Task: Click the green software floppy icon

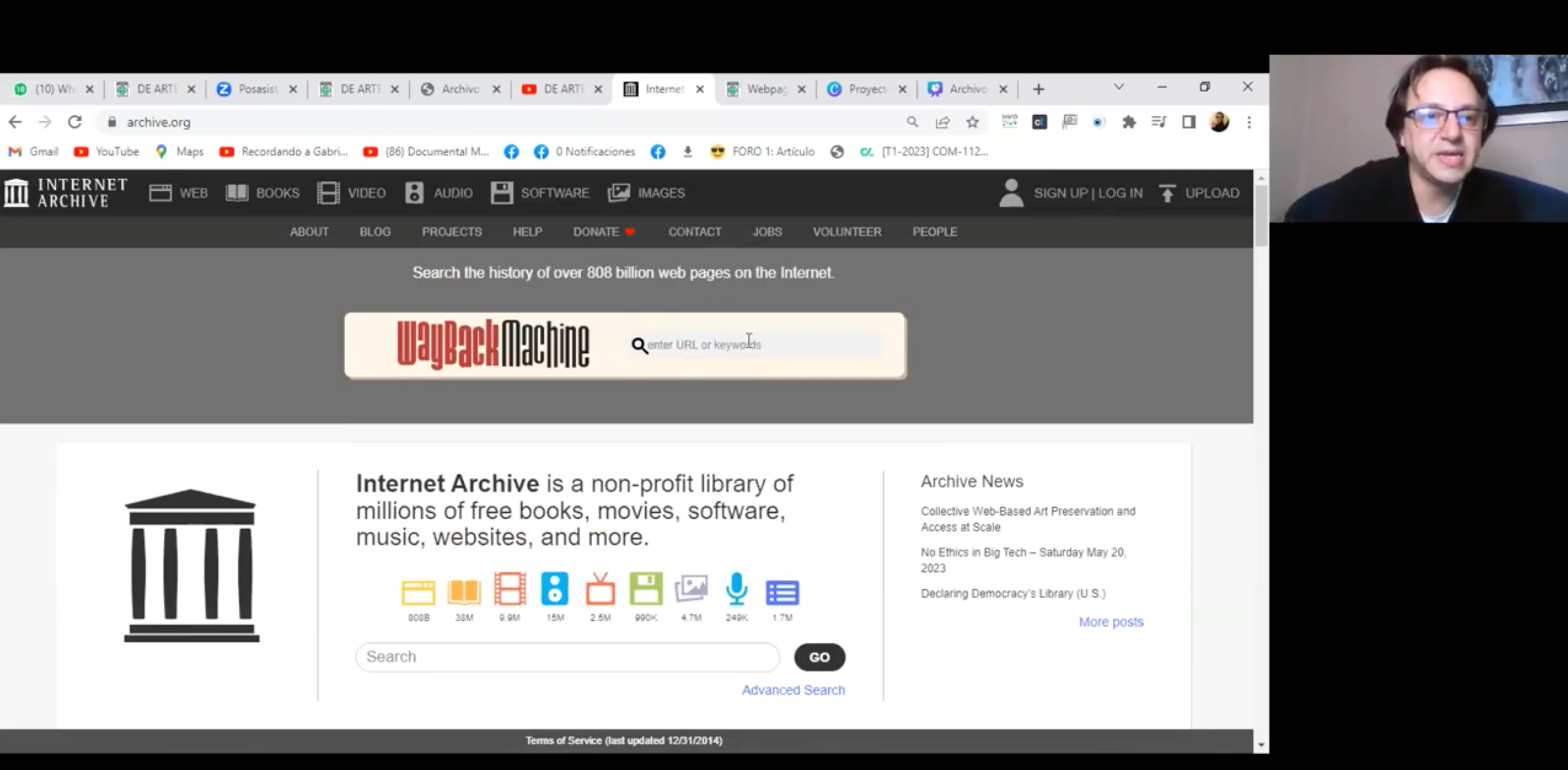Action: (646, 589)
